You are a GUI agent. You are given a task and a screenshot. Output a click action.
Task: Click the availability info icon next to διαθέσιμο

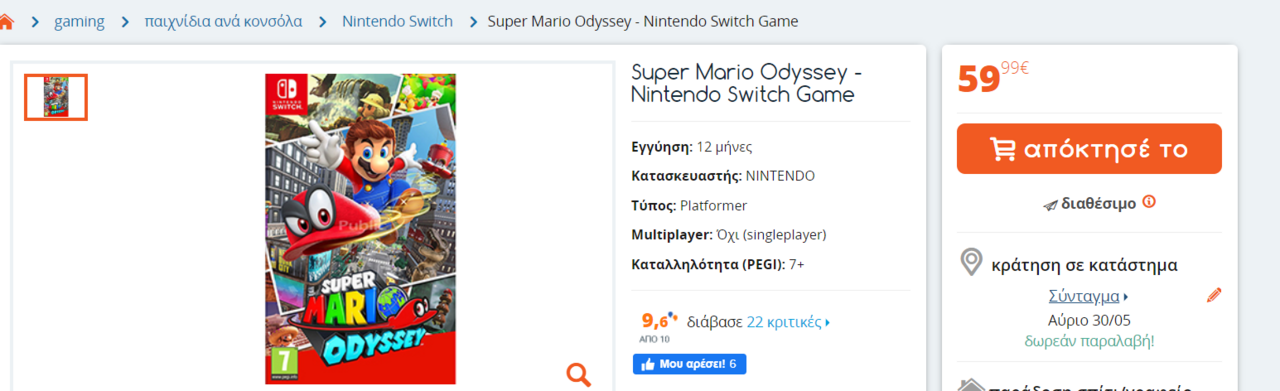(x=1149, y=202)
